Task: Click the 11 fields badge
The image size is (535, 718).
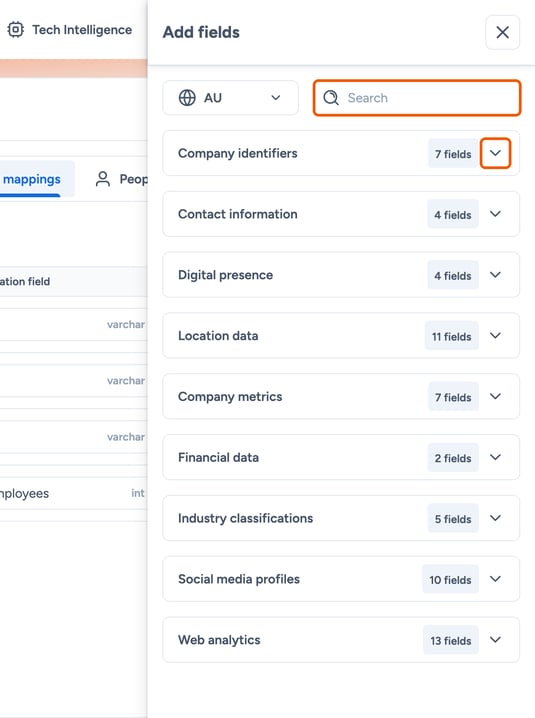Action: [452, 336]
